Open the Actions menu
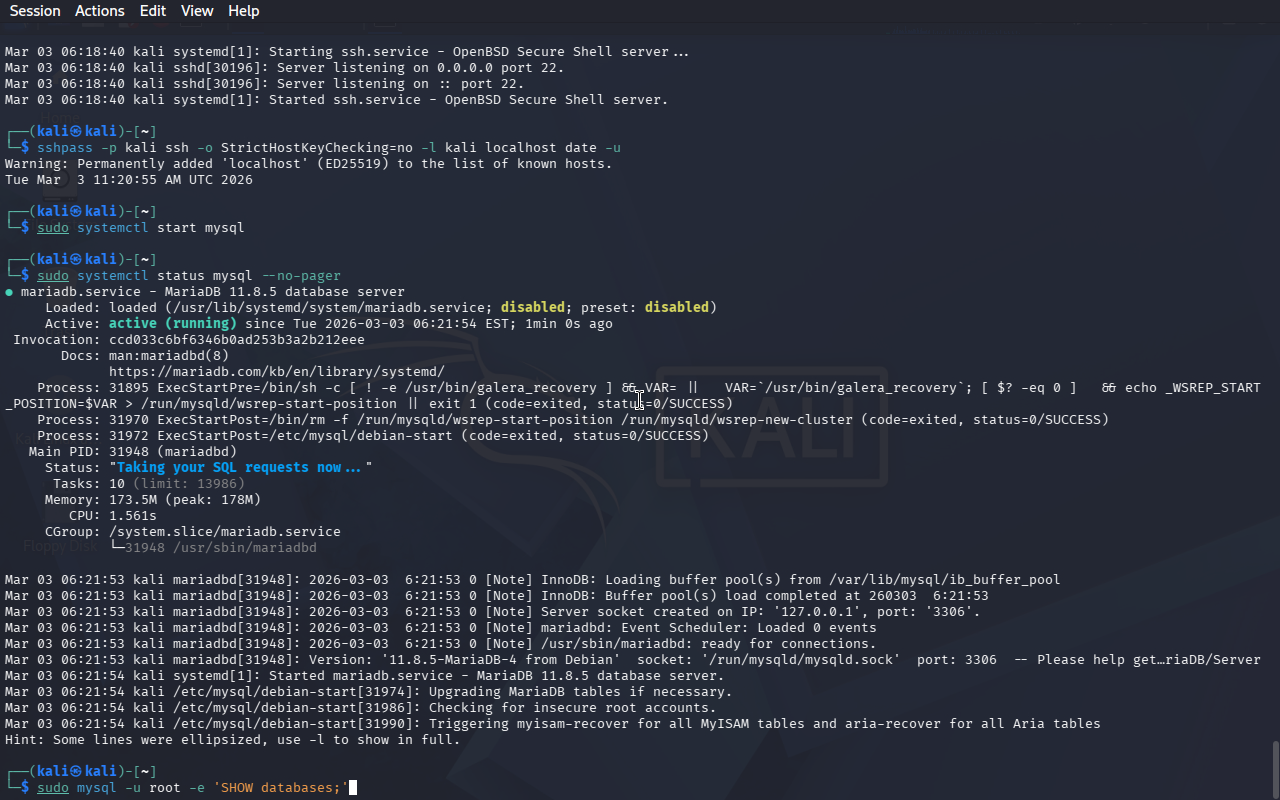 100,11
